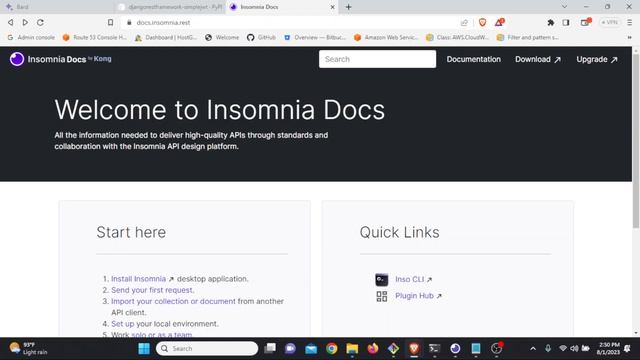Open Brave Shields lion icon
The height and width of the screenshot is (360, 640).
pos(482,22)
